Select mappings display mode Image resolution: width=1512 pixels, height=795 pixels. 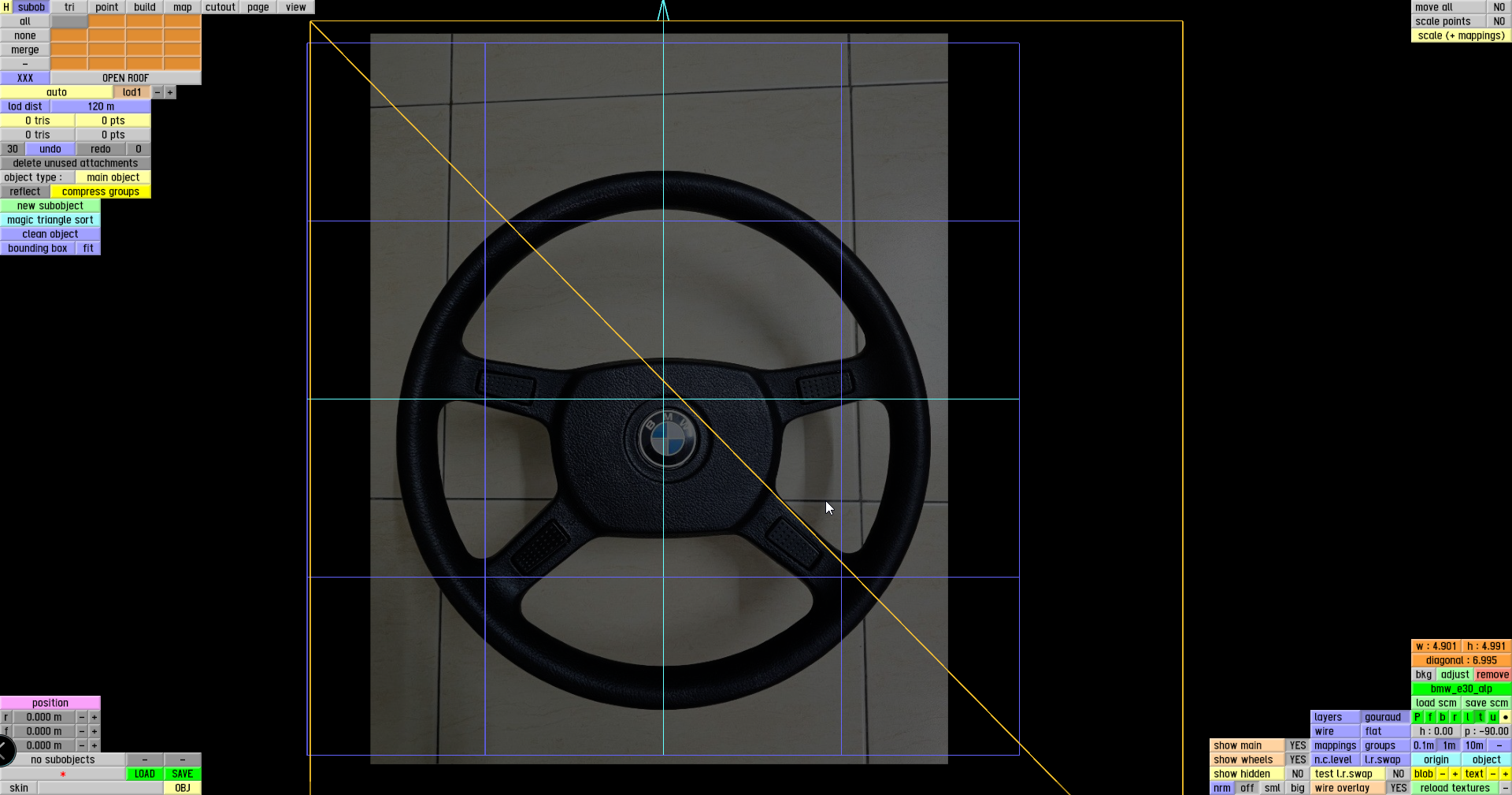[1336, 745]
